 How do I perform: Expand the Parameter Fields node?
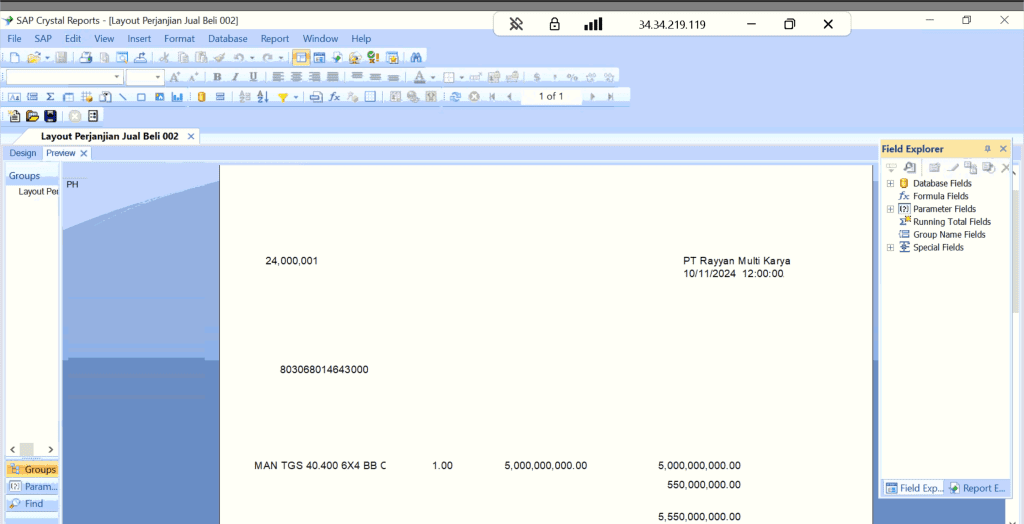pyautogui.click(x=890, y=209)
